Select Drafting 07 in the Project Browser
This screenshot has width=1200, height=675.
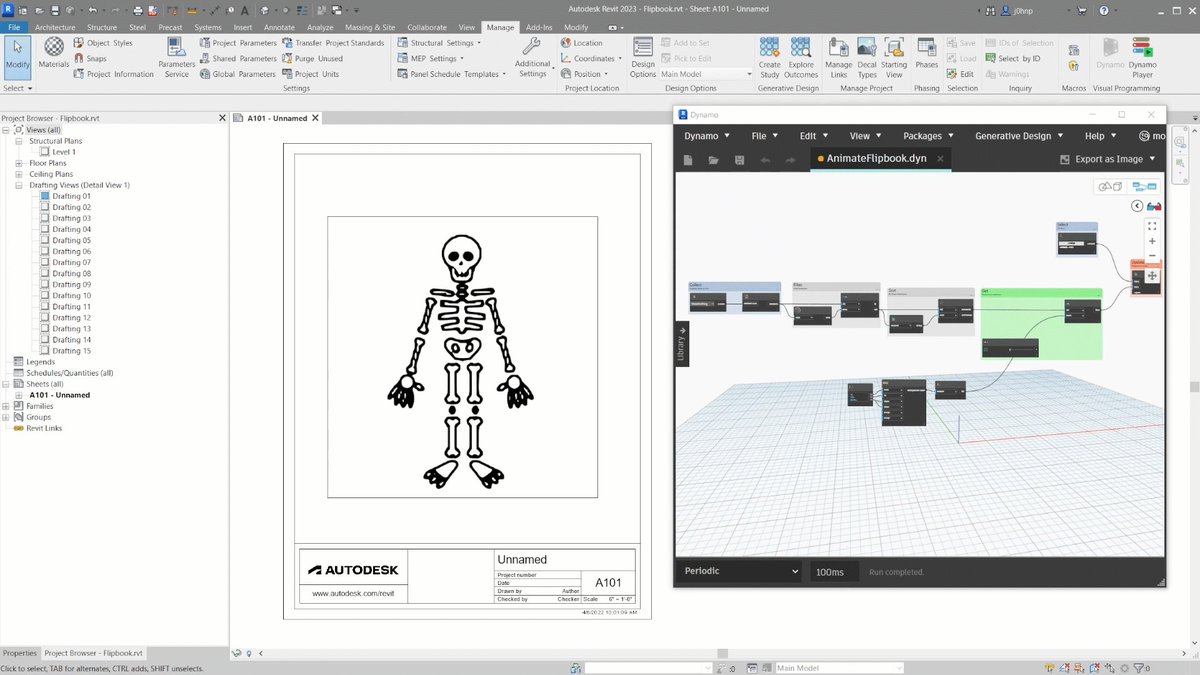click(72, 262)
